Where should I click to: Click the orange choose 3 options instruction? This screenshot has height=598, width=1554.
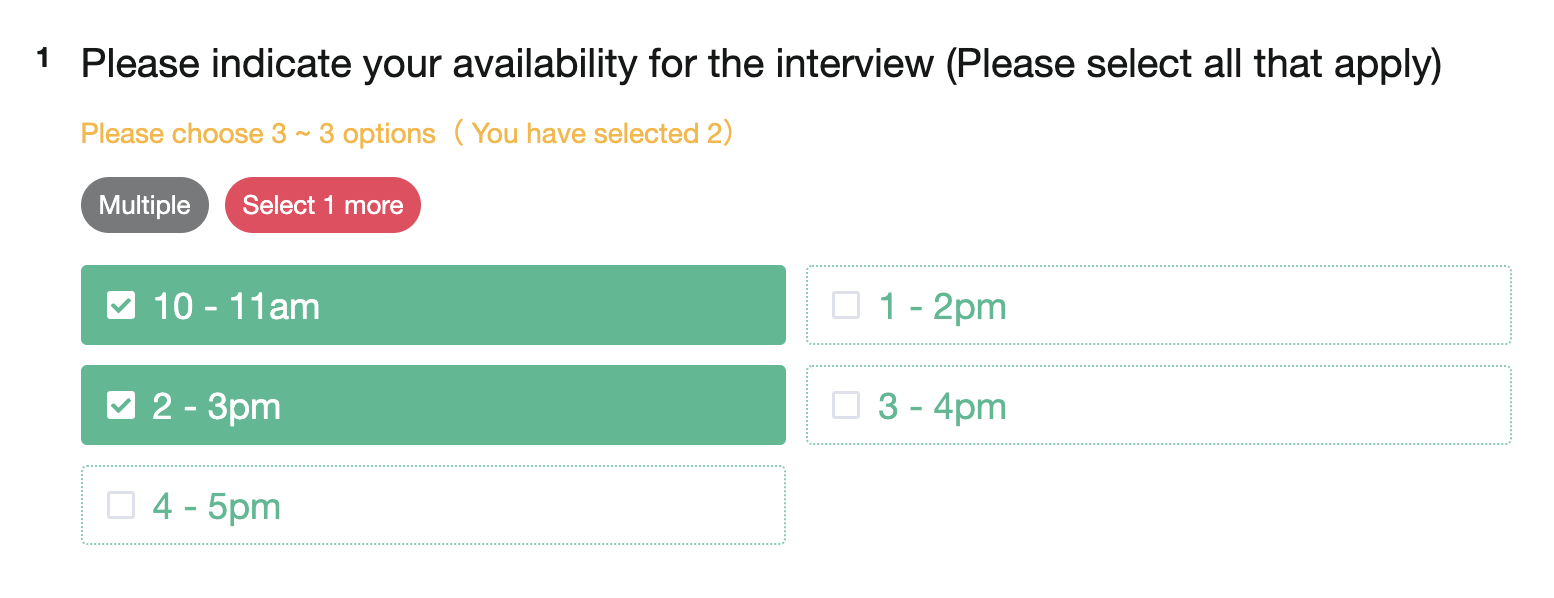258,133
